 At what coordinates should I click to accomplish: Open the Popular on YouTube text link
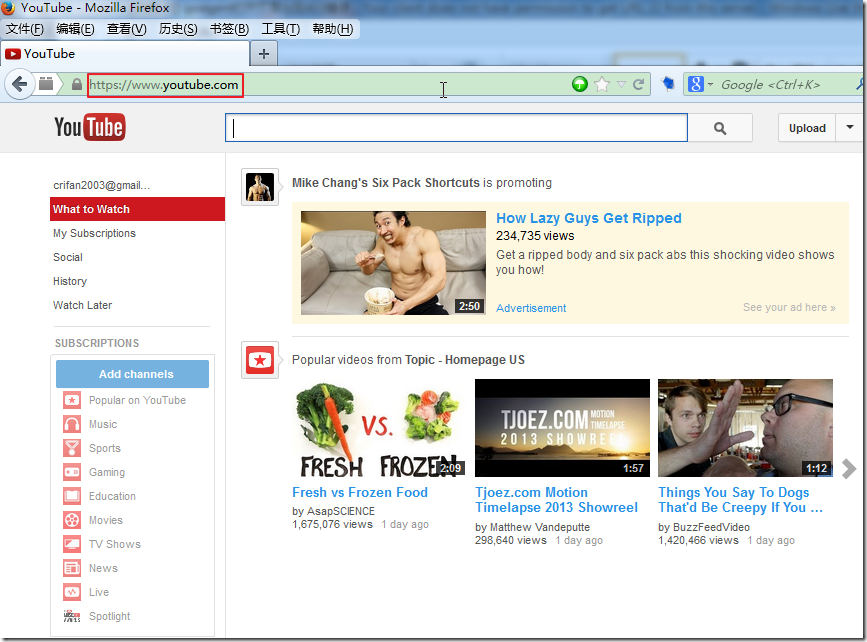click(137, 400)
